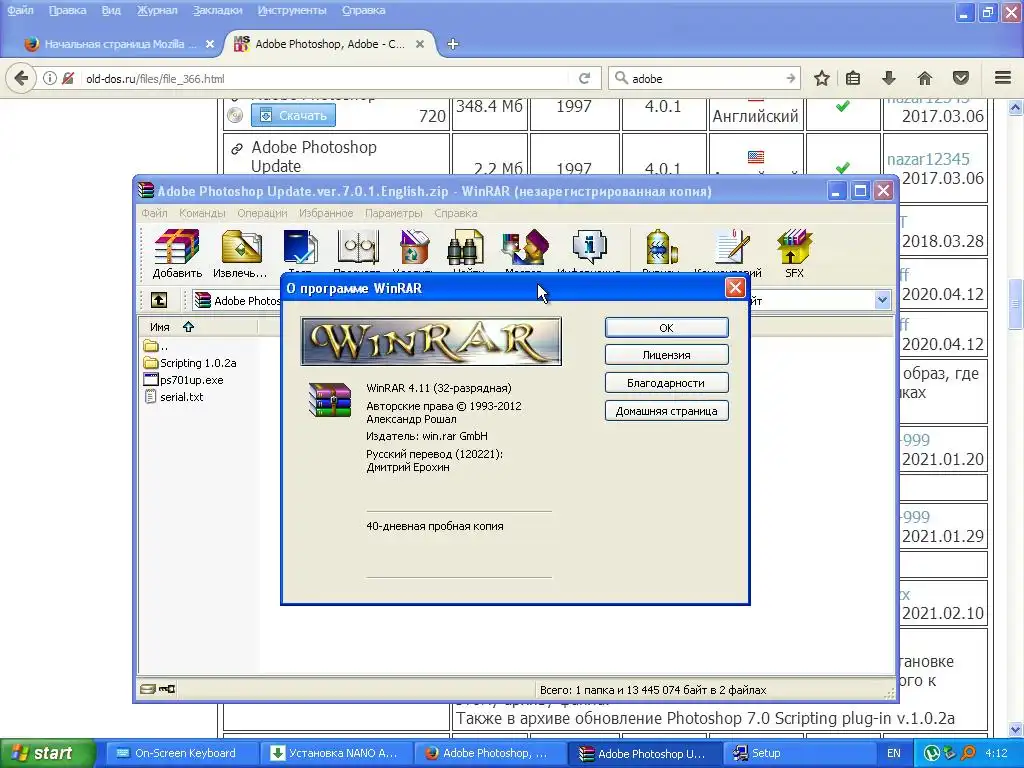Click the Скачать download button on webpage
The width and height of the screenshot is (1024, 768).
coord(293,116)
